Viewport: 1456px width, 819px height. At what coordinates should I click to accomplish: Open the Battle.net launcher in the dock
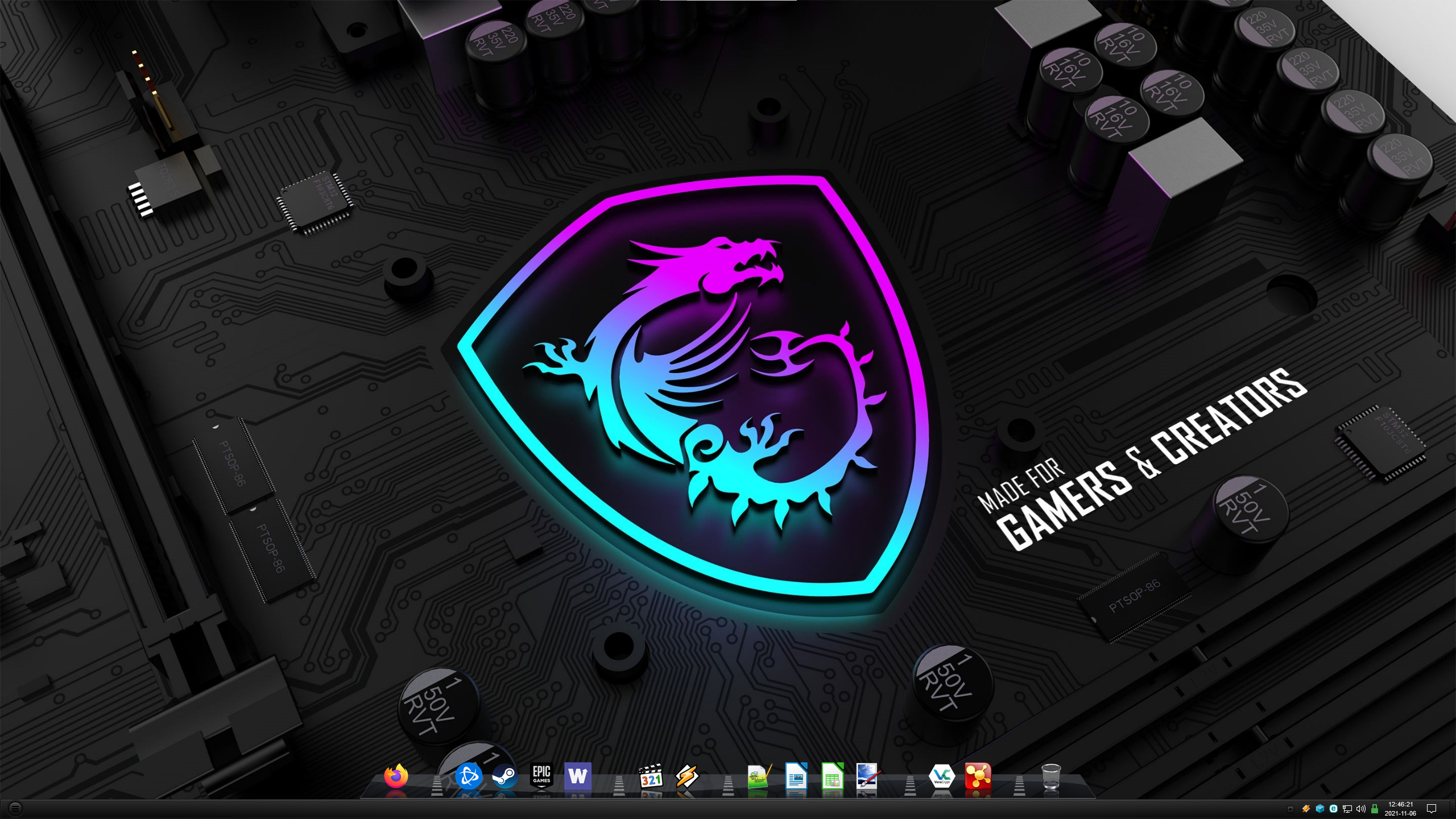469,776
